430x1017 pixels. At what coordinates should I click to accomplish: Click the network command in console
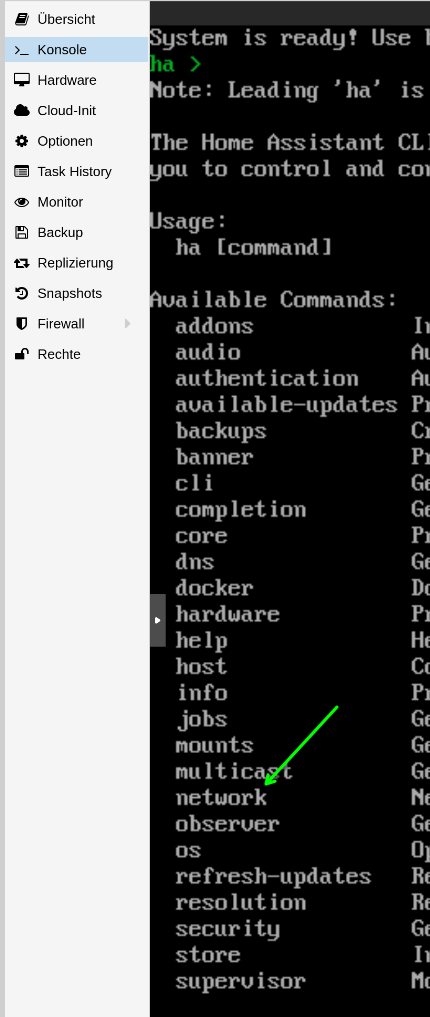[x=221, y=797]
